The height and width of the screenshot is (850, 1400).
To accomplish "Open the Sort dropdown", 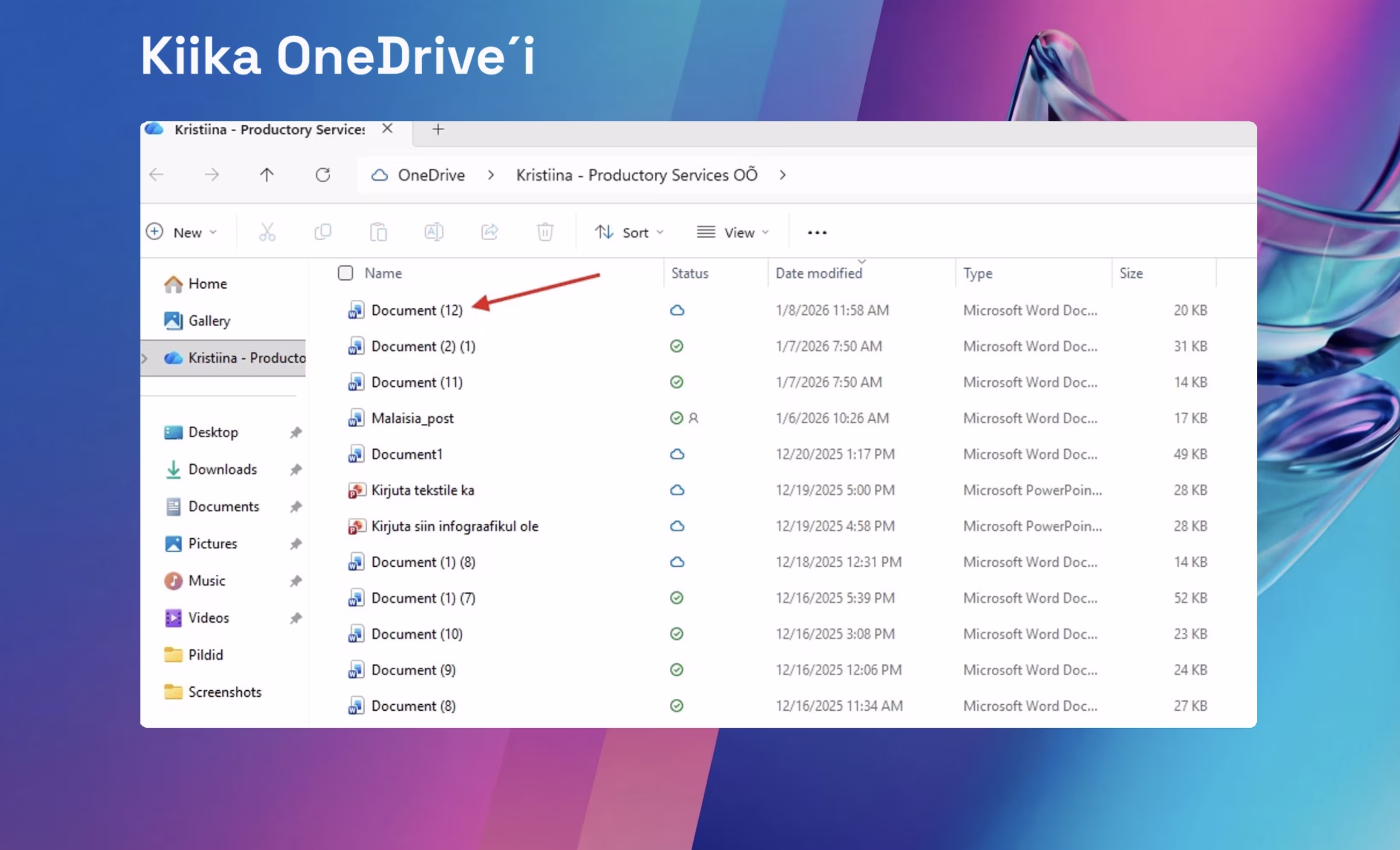I will click(x=629, y=232).
